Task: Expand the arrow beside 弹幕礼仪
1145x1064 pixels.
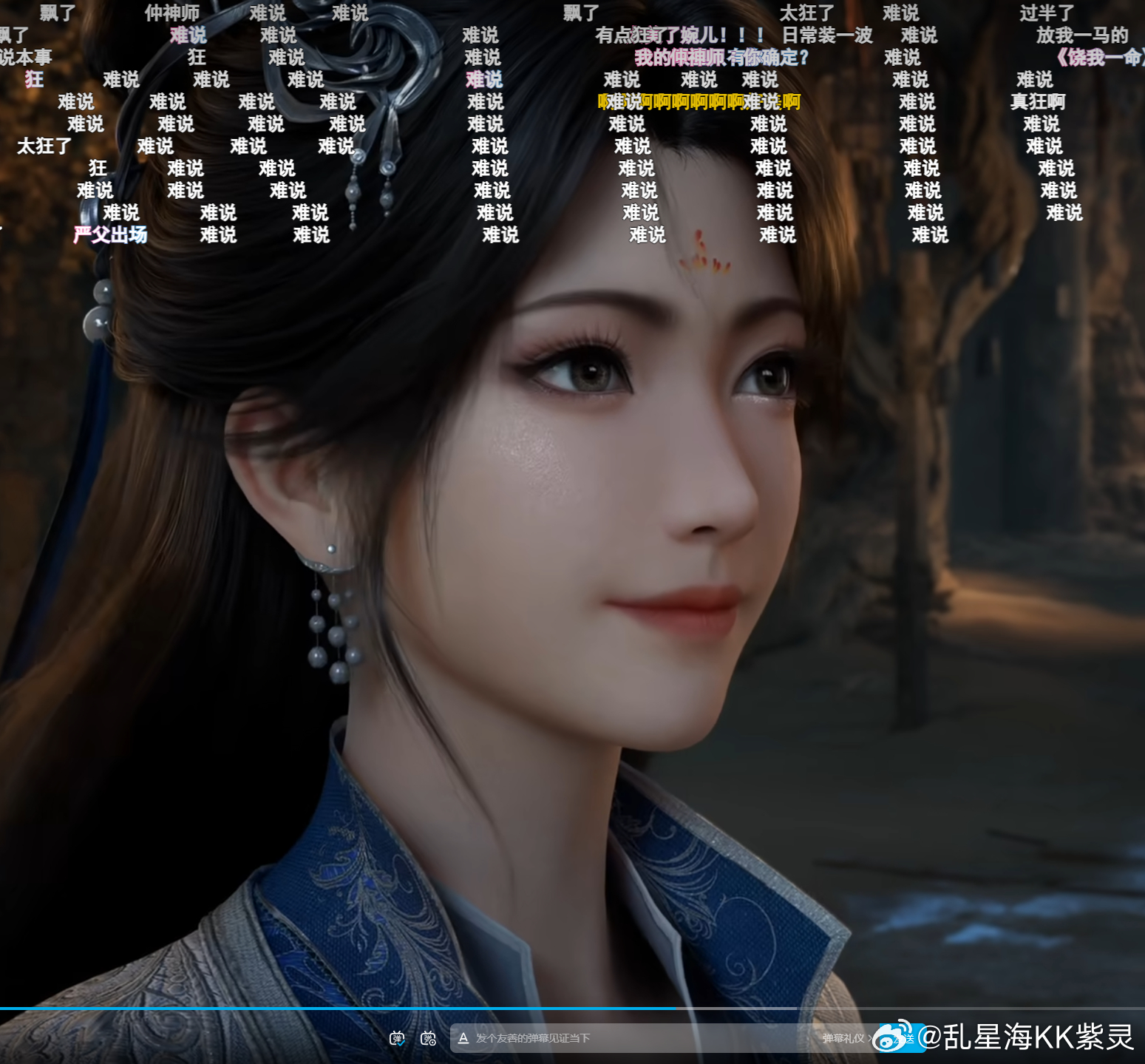Action: point(869,1038)
